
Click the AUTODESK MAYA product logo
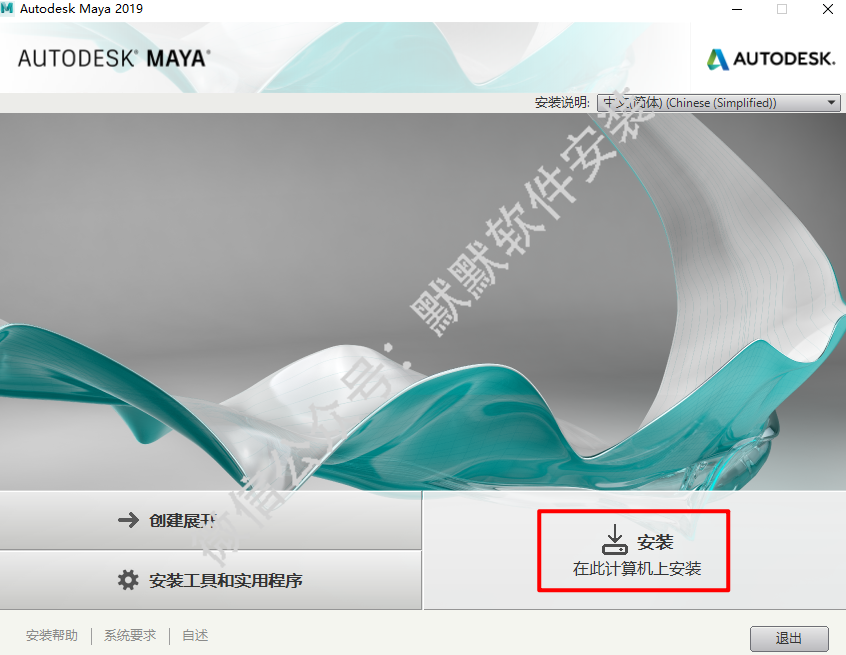pos(114,58)
